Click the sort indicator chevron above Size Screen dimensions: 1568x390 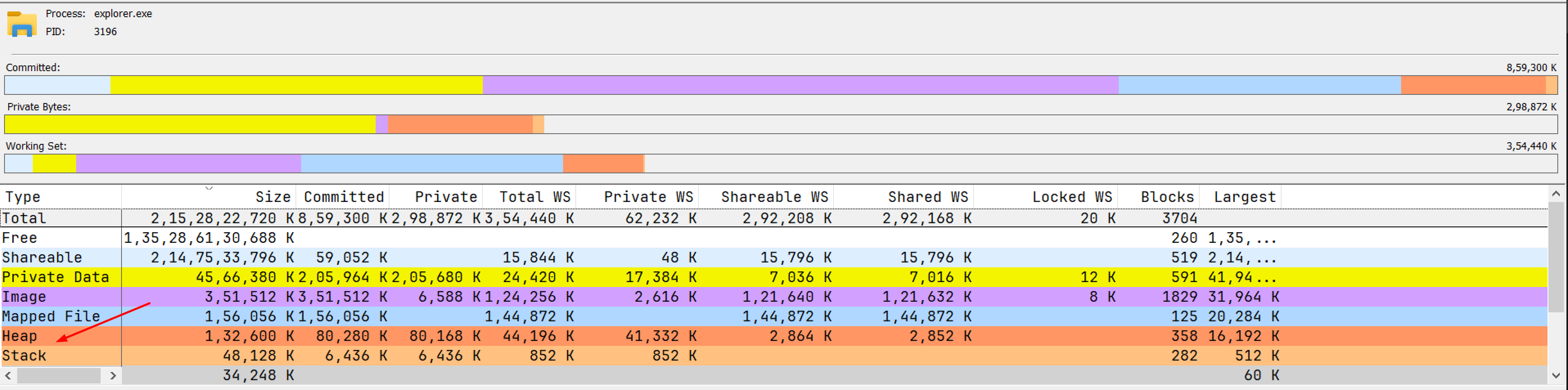(x=209, y=188)
